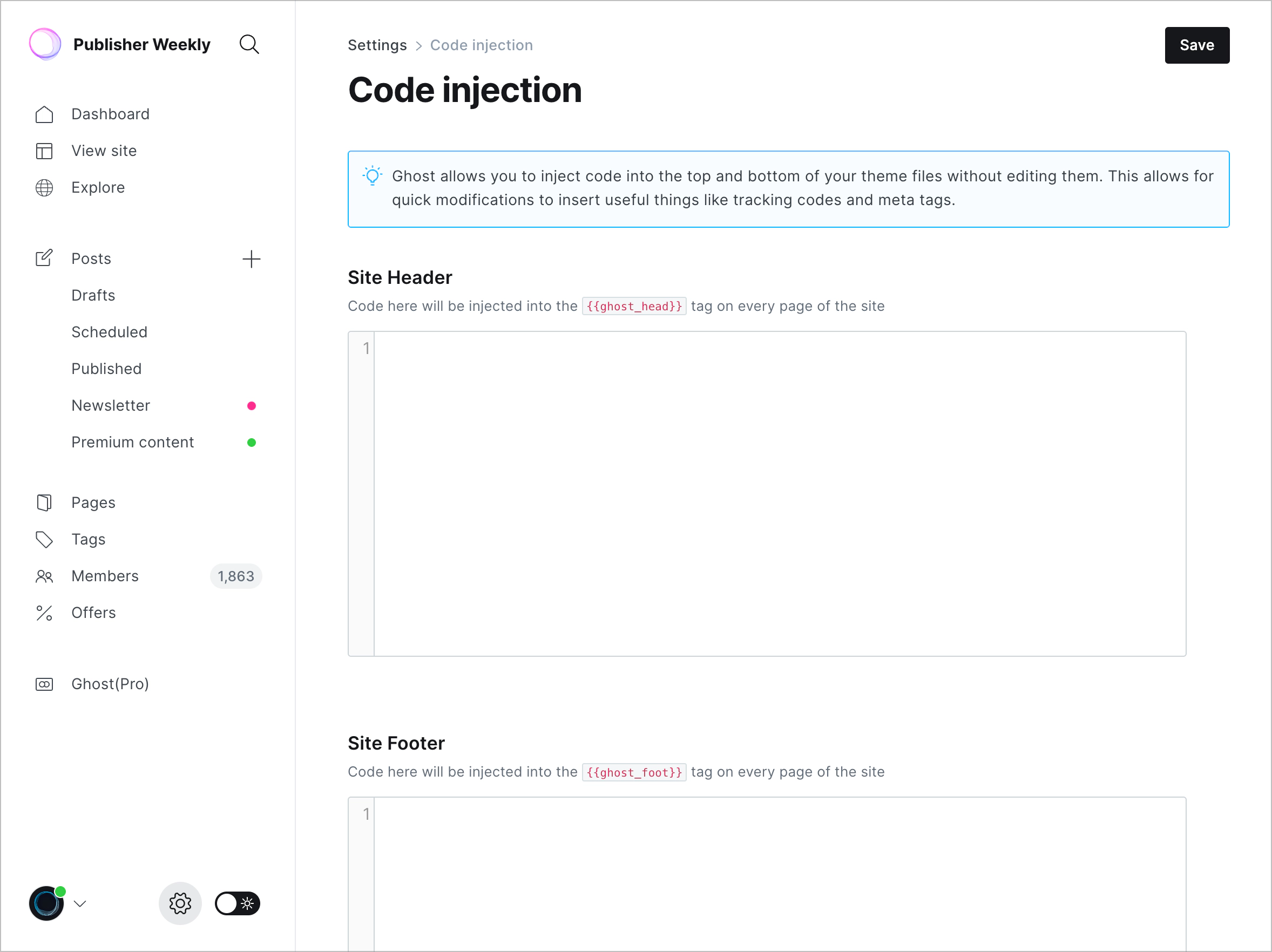Click the Ghost(Pro) icon in sidebar
This screenshot has height=952, width=1272.
click(43, 684)
